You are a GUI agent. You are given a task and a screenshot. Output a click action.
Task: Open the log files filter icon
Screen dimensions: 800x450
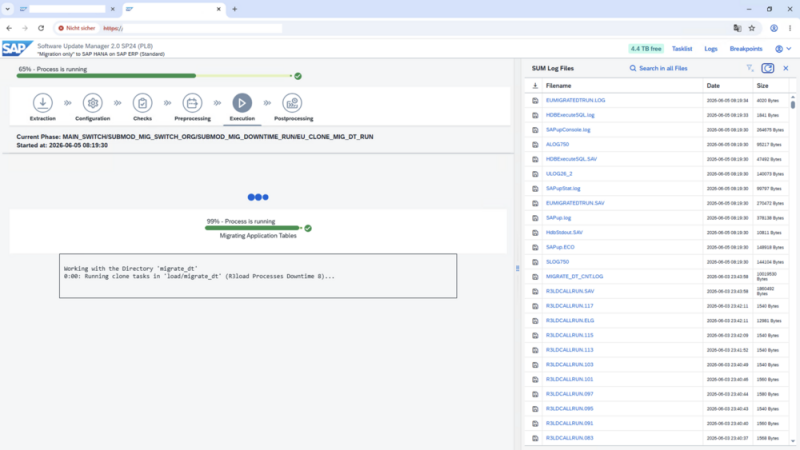click(749, 68)
